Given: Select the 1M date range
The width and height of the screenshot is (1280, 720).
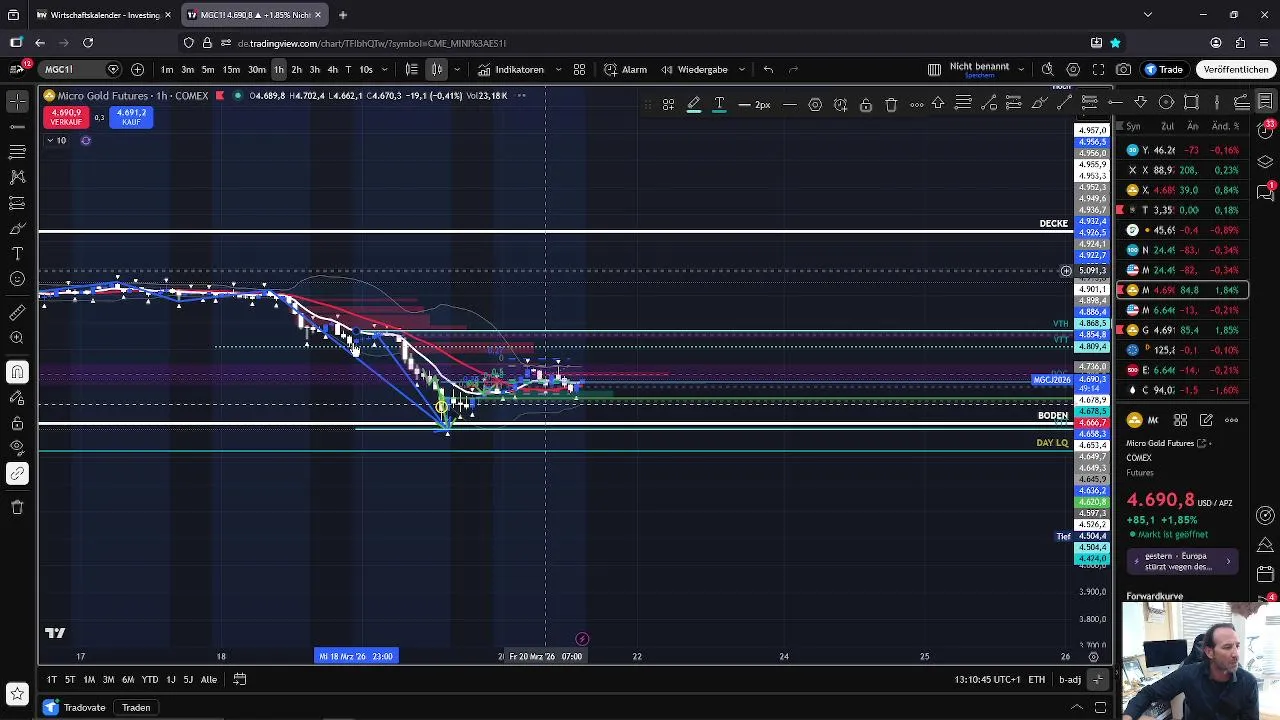Looking at the screenshot, I should pyautogui.click(x=89, y=679).
